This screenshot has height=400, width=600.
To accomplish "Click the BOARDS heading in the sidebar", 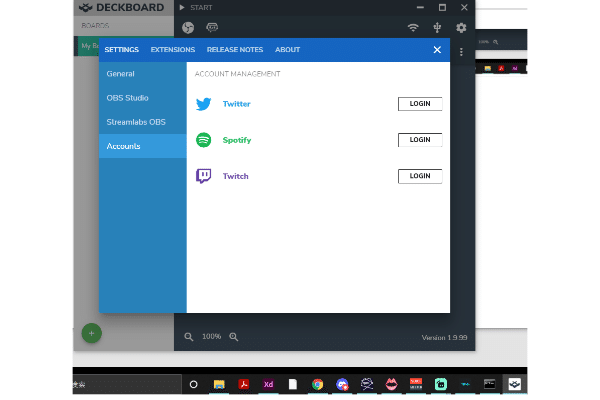I will click(x=95, y=26).
